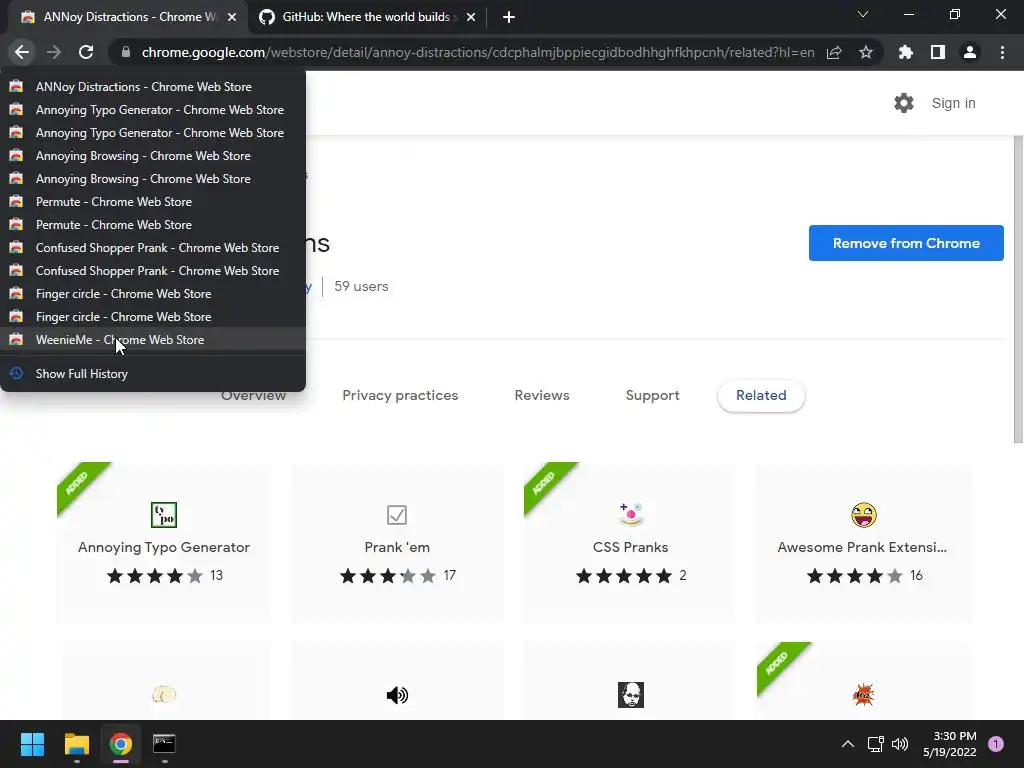Open the Reviews tab
Viewport: 1024px width, 768px height.
tap(542, 395)
